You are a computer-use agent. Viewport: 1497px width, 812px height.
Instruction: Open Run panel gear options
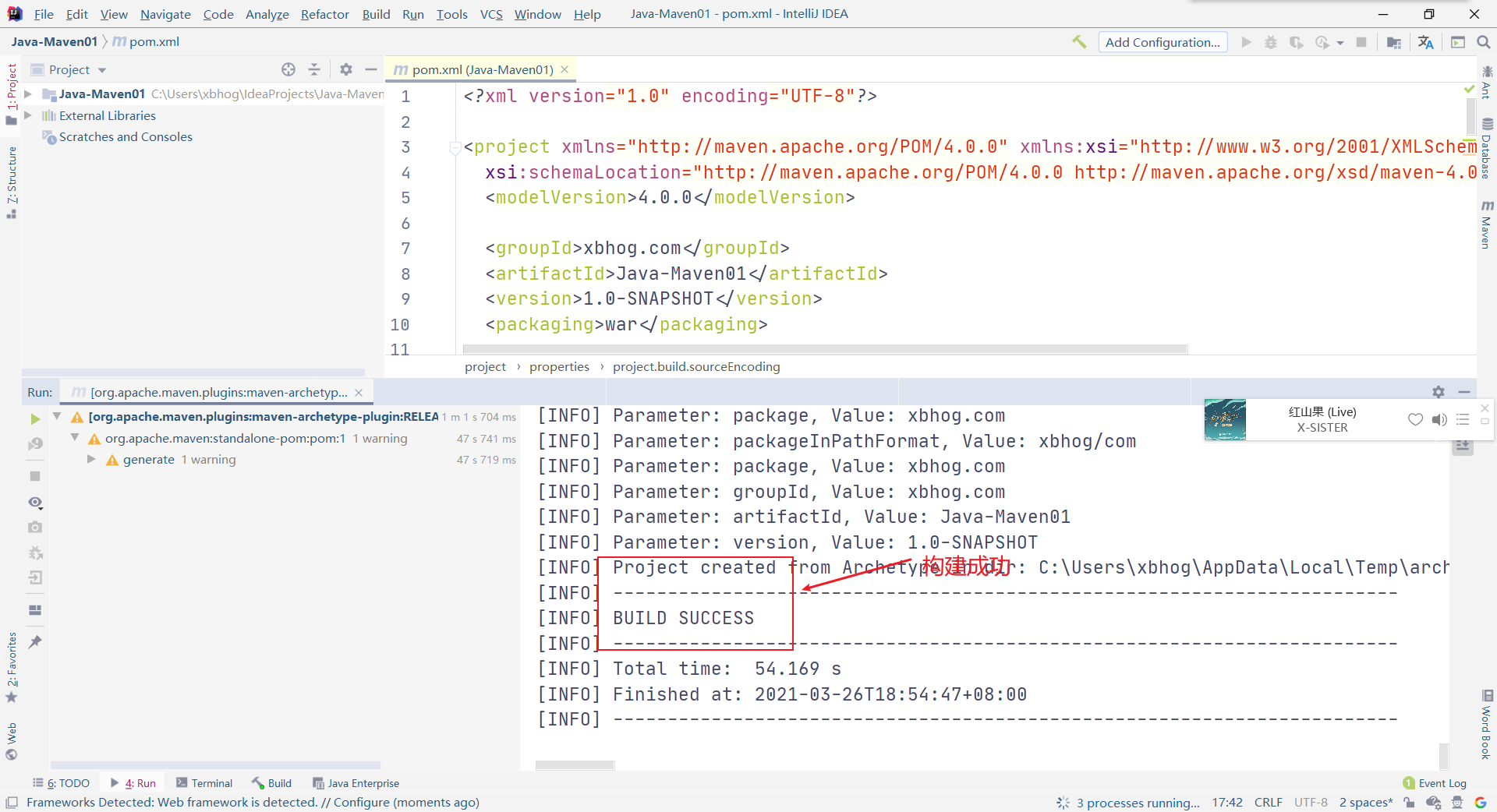click(x=1439, y=392)
